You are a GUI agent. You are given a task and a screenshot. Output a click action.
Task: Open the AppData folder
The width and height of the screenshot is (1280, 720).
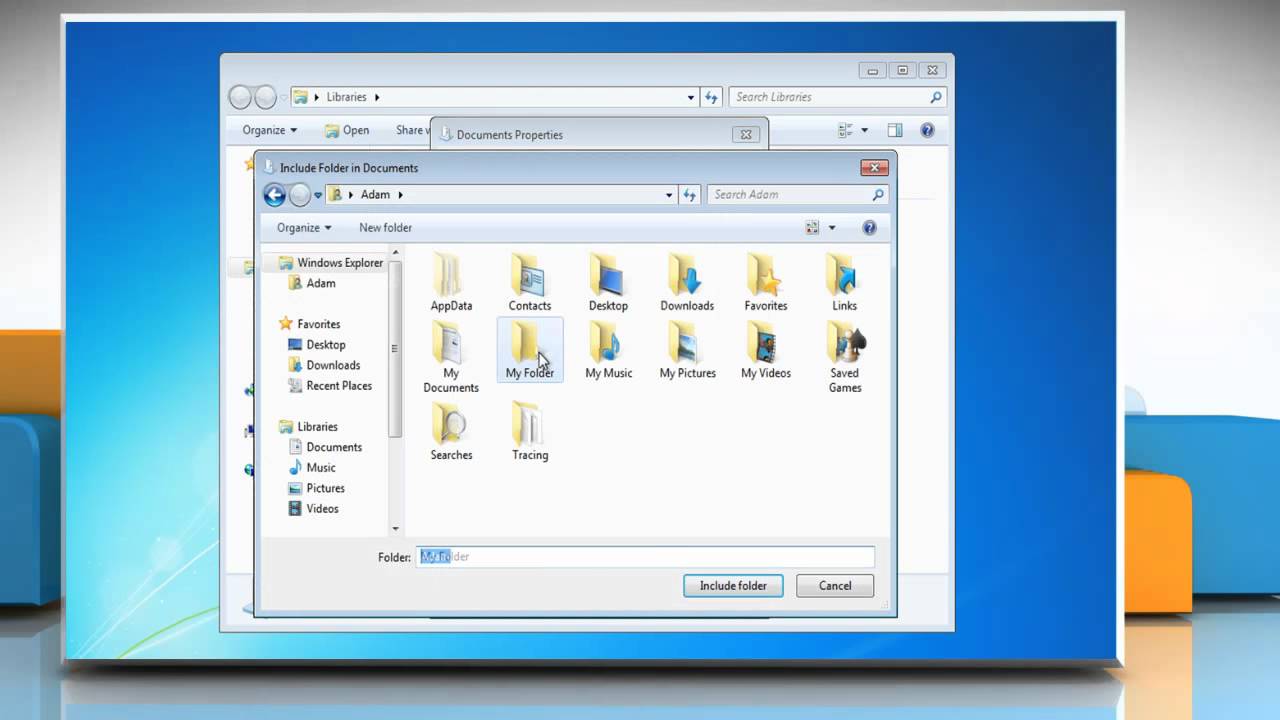pyautogui.click(x=451, y=282)
